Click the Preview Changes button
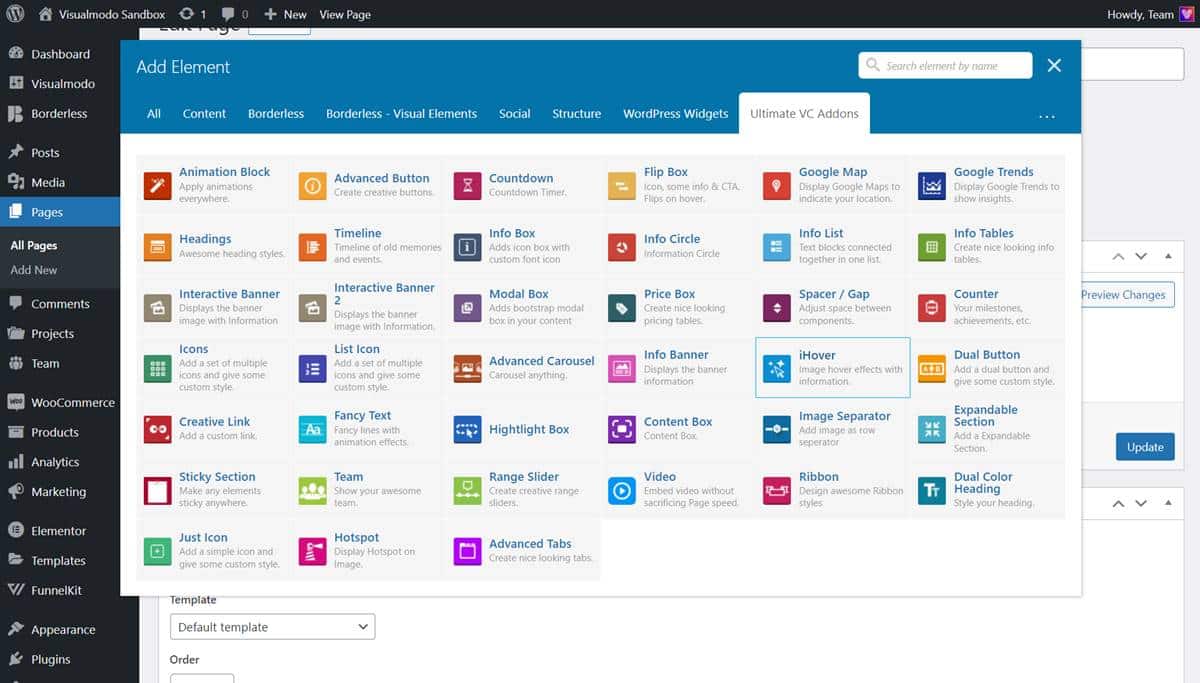The height and width of the screenshot is (683, 1200). 1123,295
